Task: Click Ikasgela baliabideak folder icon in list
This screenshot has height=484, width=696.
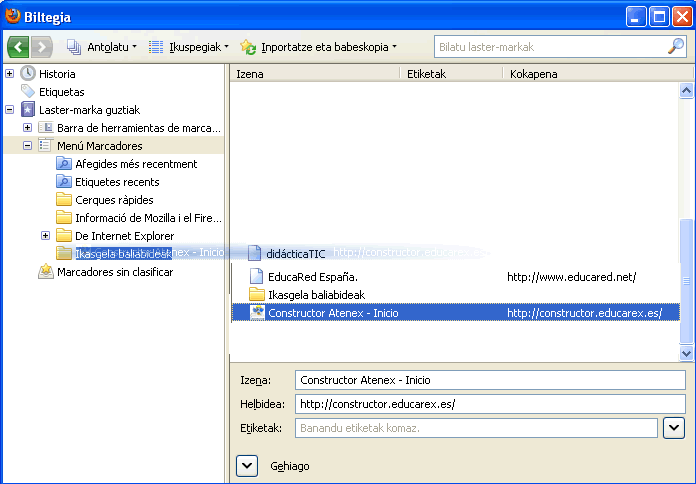Action: tap(257, 294)
